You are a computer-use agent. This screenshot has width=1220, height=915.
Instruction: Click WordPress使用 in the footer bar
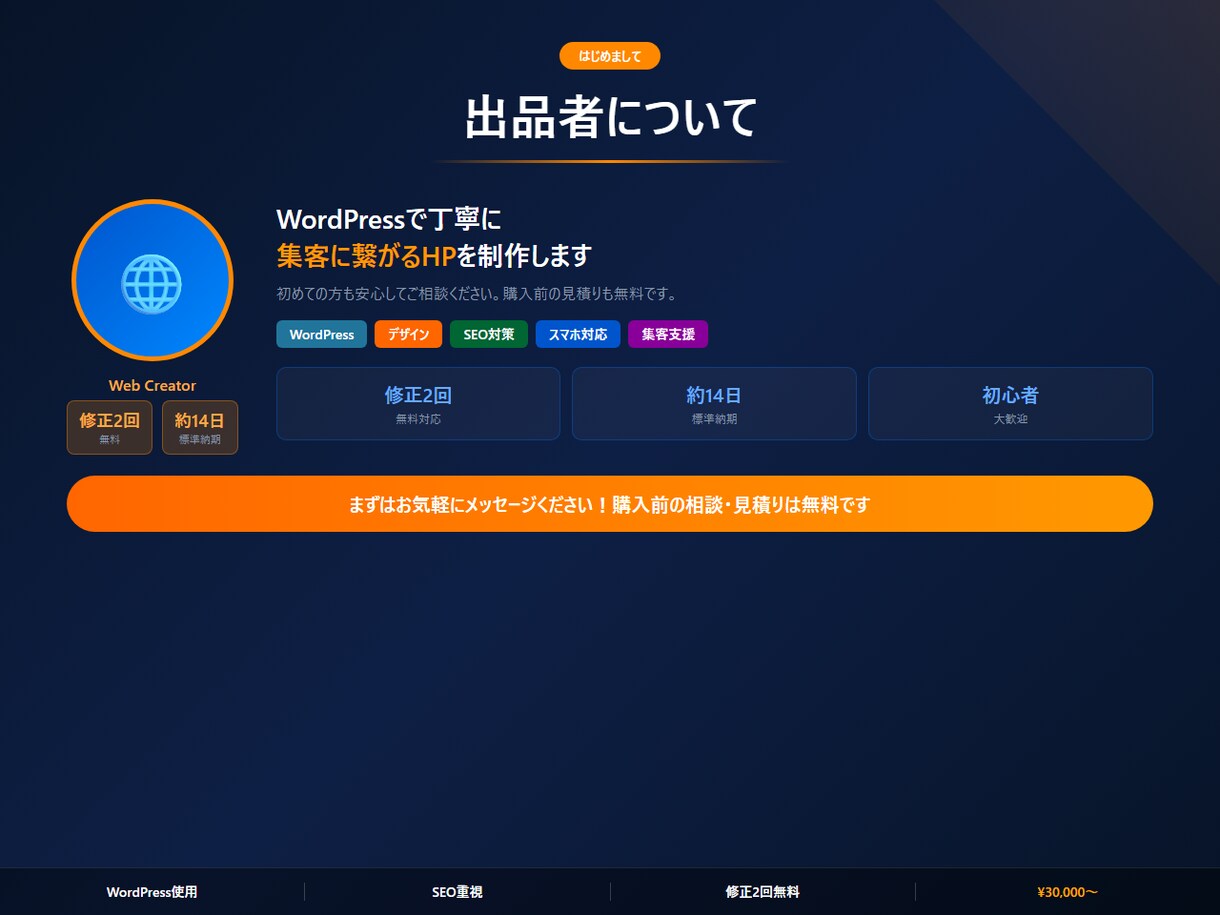coord(152,892)
